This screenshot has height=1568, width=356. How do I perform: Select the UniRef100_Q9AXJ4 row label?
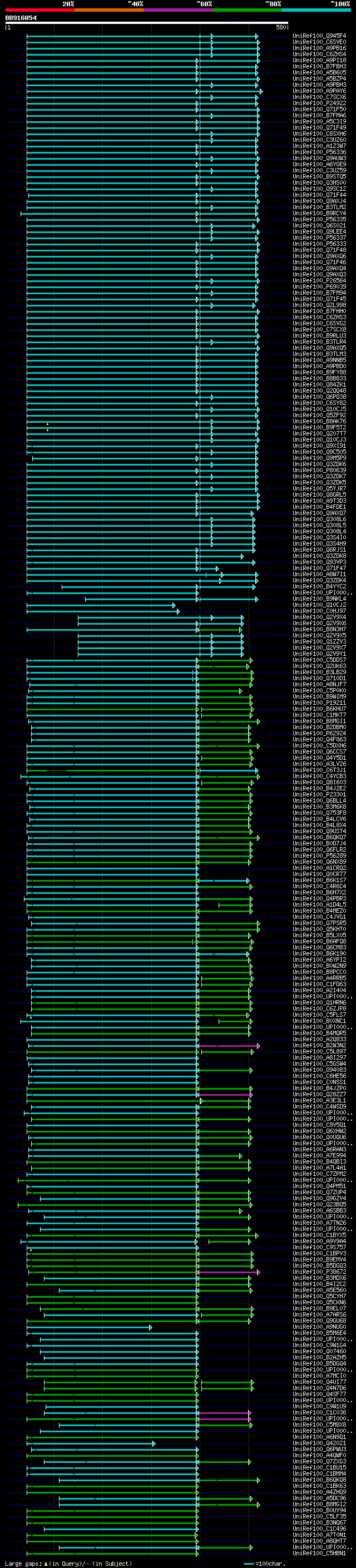coord(319,201)
